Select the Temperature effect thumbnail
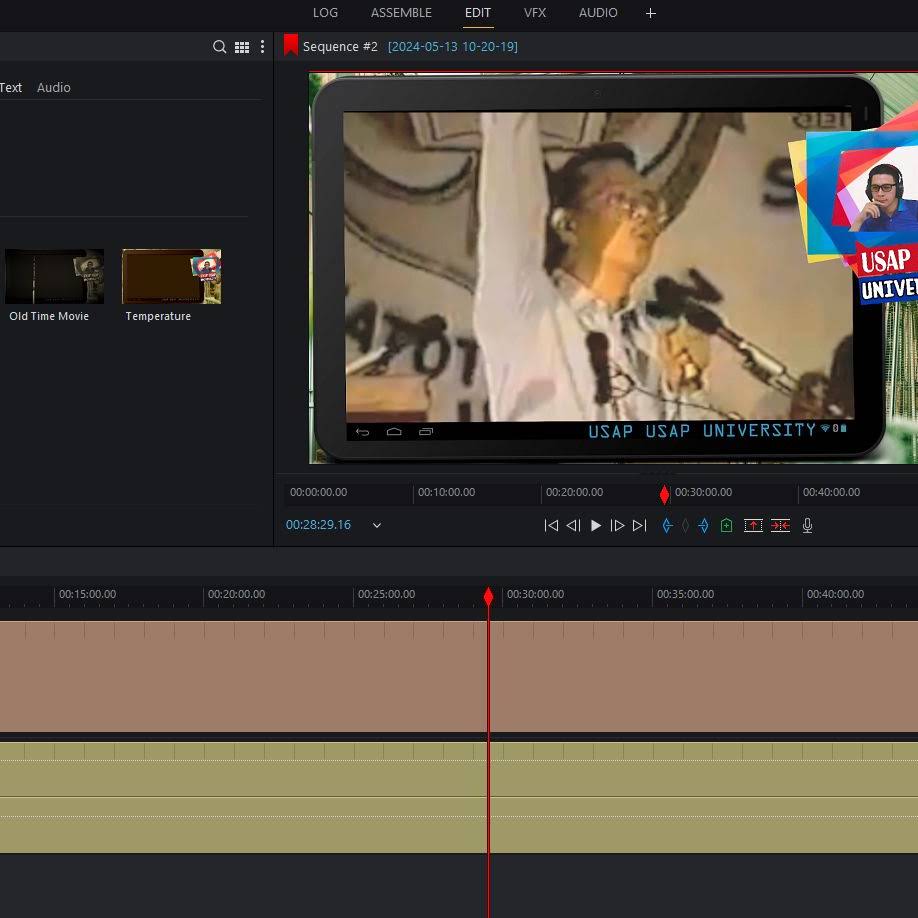Image resolution: width=918 pixels, height=918 pixels. (x=171, y=277)
